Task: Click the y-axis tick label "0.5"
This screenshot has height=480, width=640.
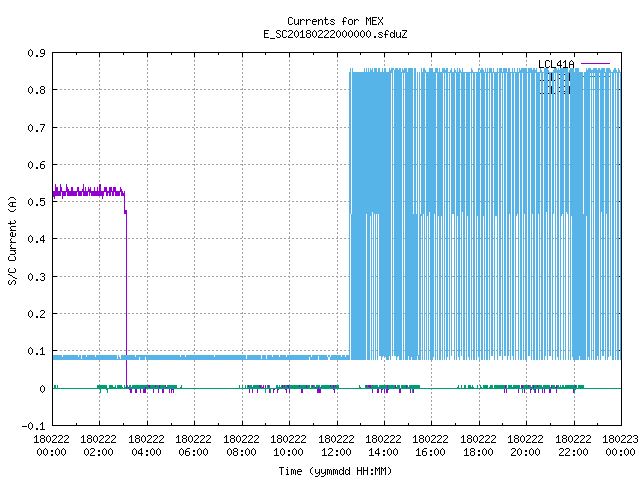Action: (x=36, y=202)
